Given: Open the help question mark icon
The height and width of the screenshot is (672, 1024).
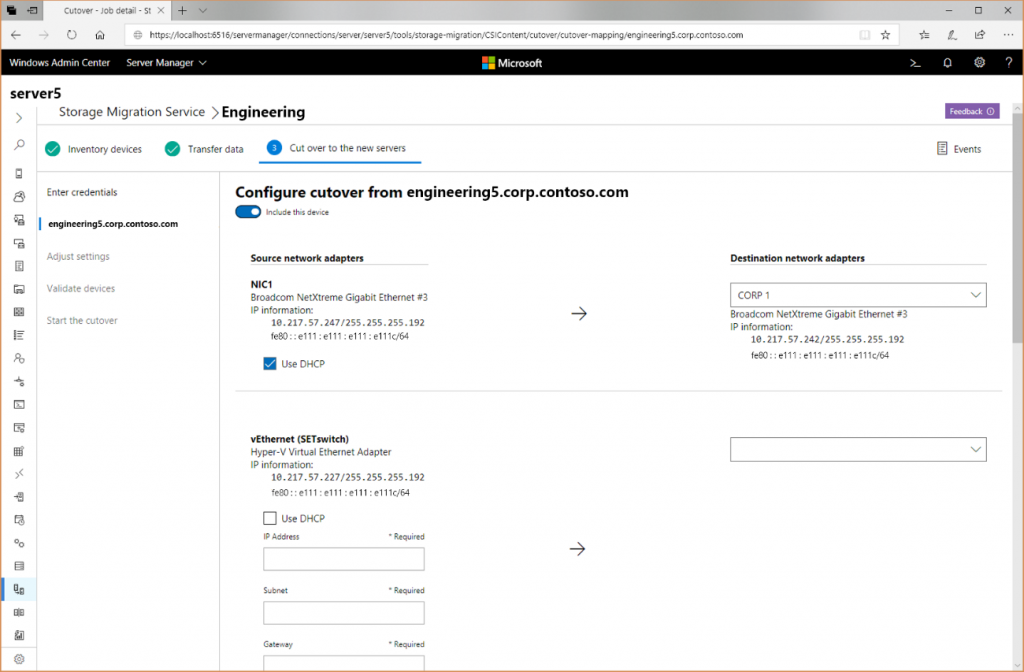Looking at the screenshot, I should click(1008, 63).
